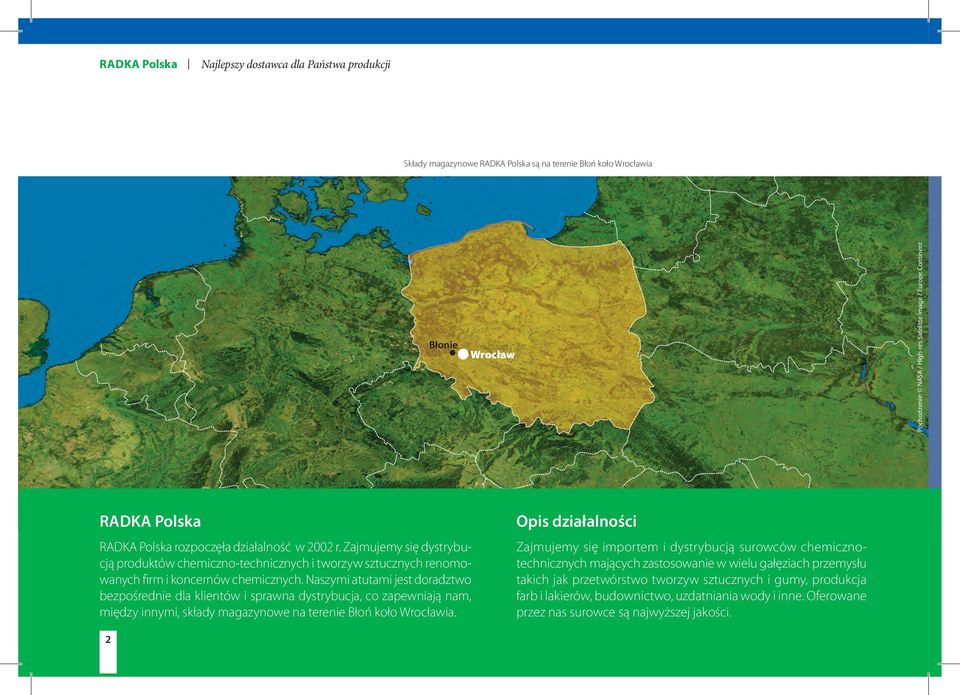Click the 'RADKA Polska' section heading

click(150, 521)
